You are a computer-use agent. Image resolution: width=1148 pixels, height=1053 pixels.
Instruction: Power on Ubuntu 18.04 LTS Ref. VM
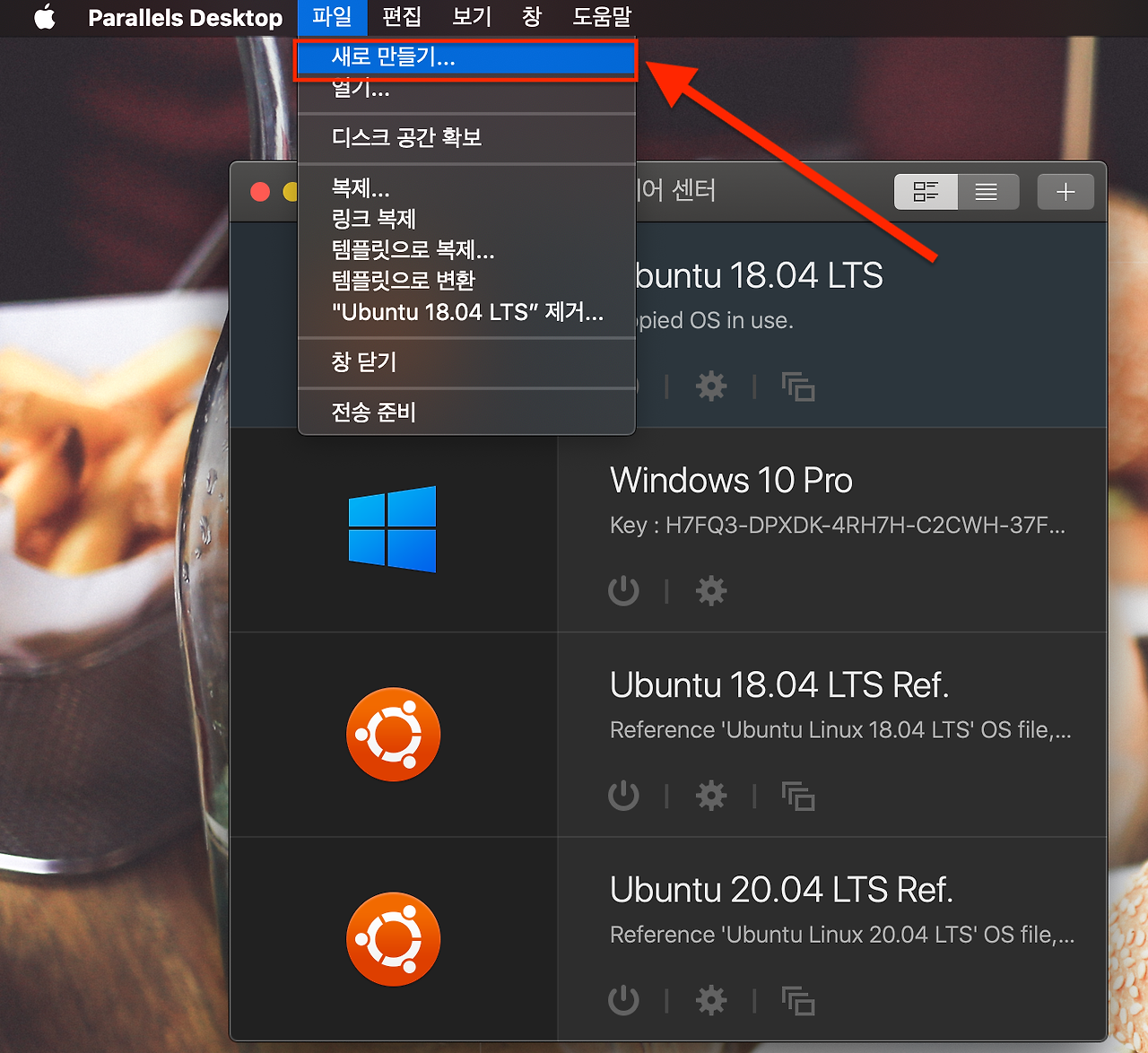point(623,796)
